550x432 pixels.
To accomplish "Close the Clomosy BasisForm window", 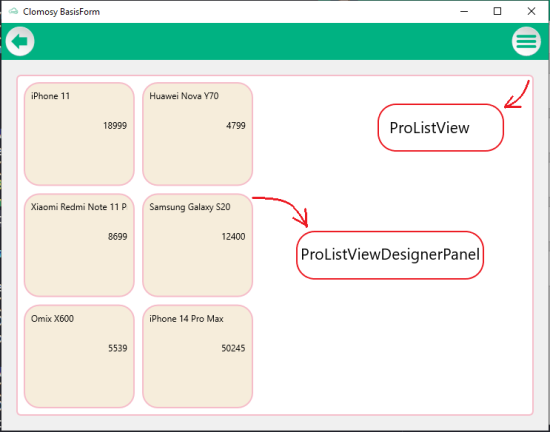I will [x=531, y=12].
